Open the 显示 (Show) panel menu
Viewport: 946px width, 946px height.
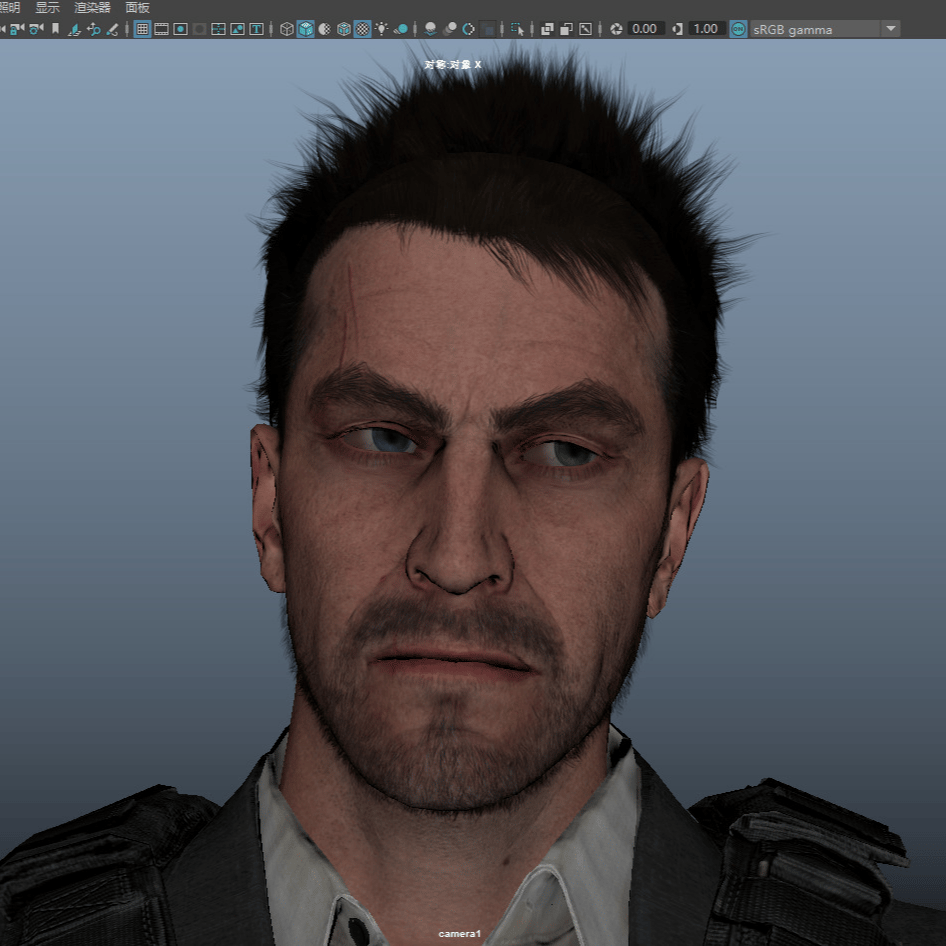pos(48,8)
